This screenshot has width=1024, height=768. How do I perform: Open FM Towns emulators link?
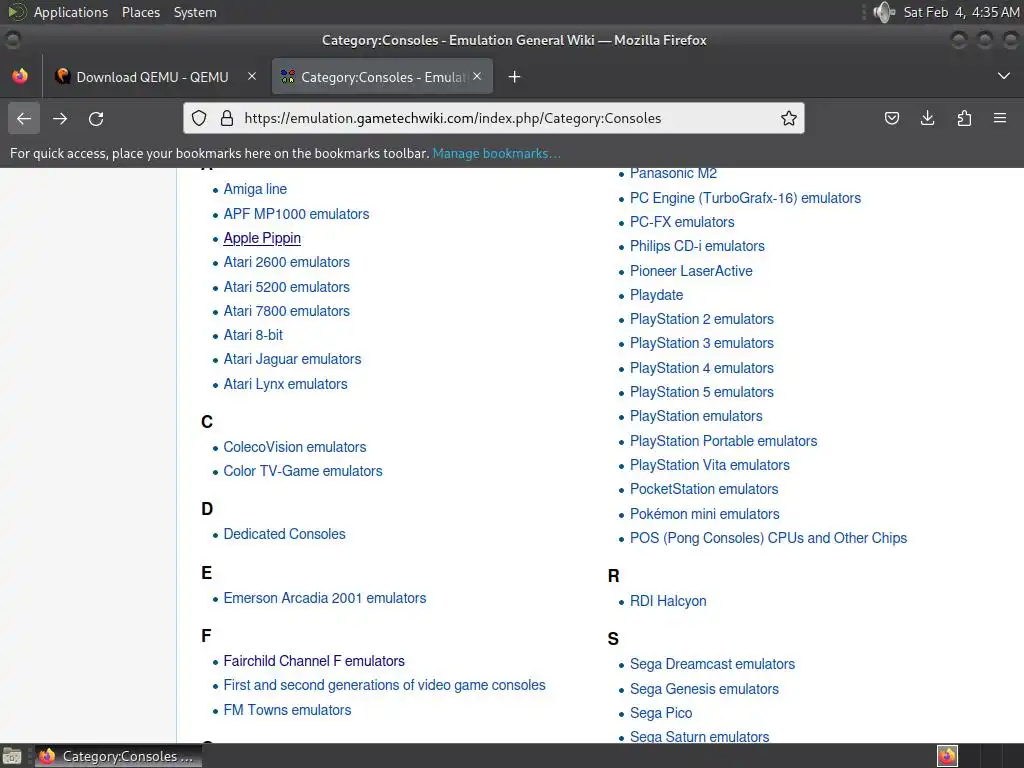287,711
